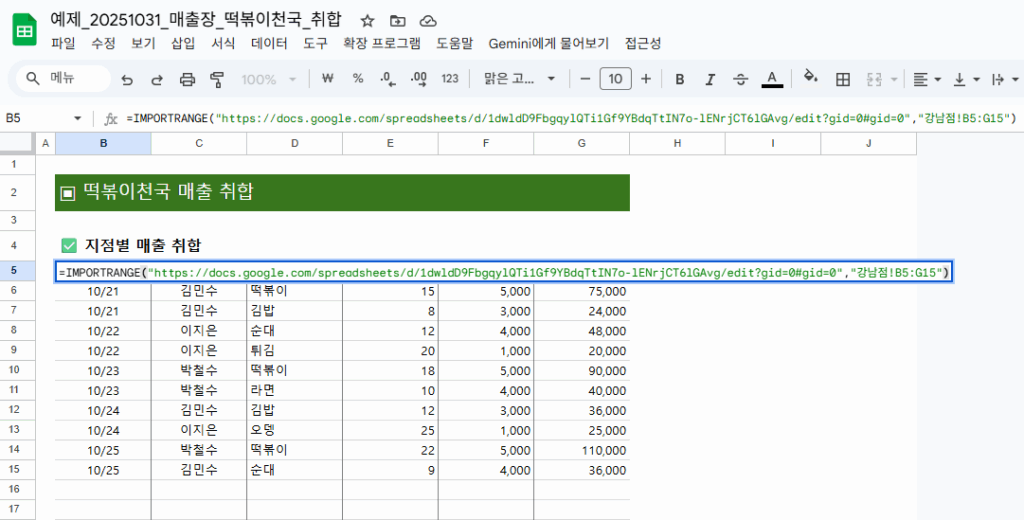Screen dimensions: 1024x520
Task: Open the name box dropdown arrow
Action: (x=78, y=118)
